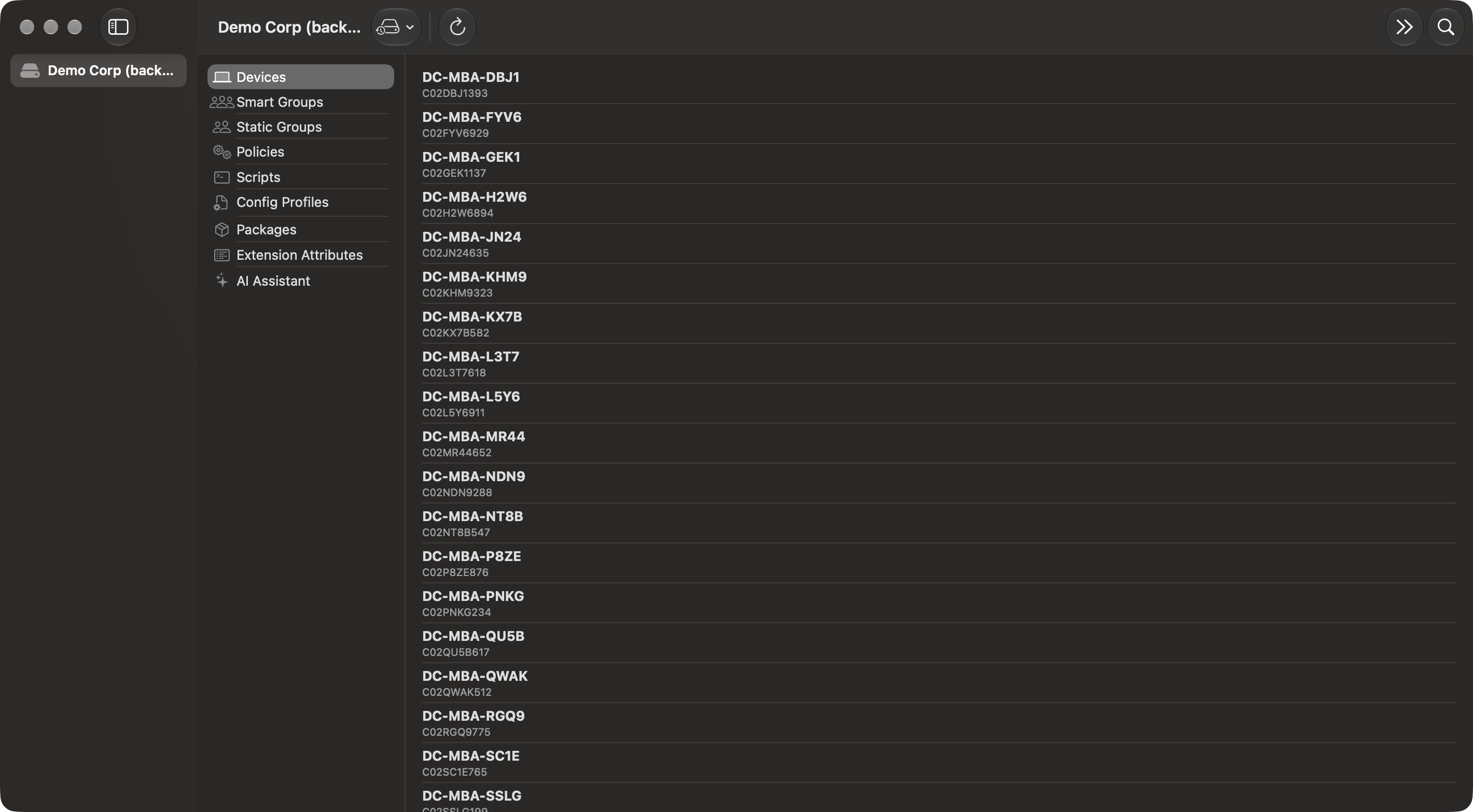Select device DC-MBA-QU5B
This screenshot has height=812, width=1473.
pyautogui.click(x=939, y=643)
